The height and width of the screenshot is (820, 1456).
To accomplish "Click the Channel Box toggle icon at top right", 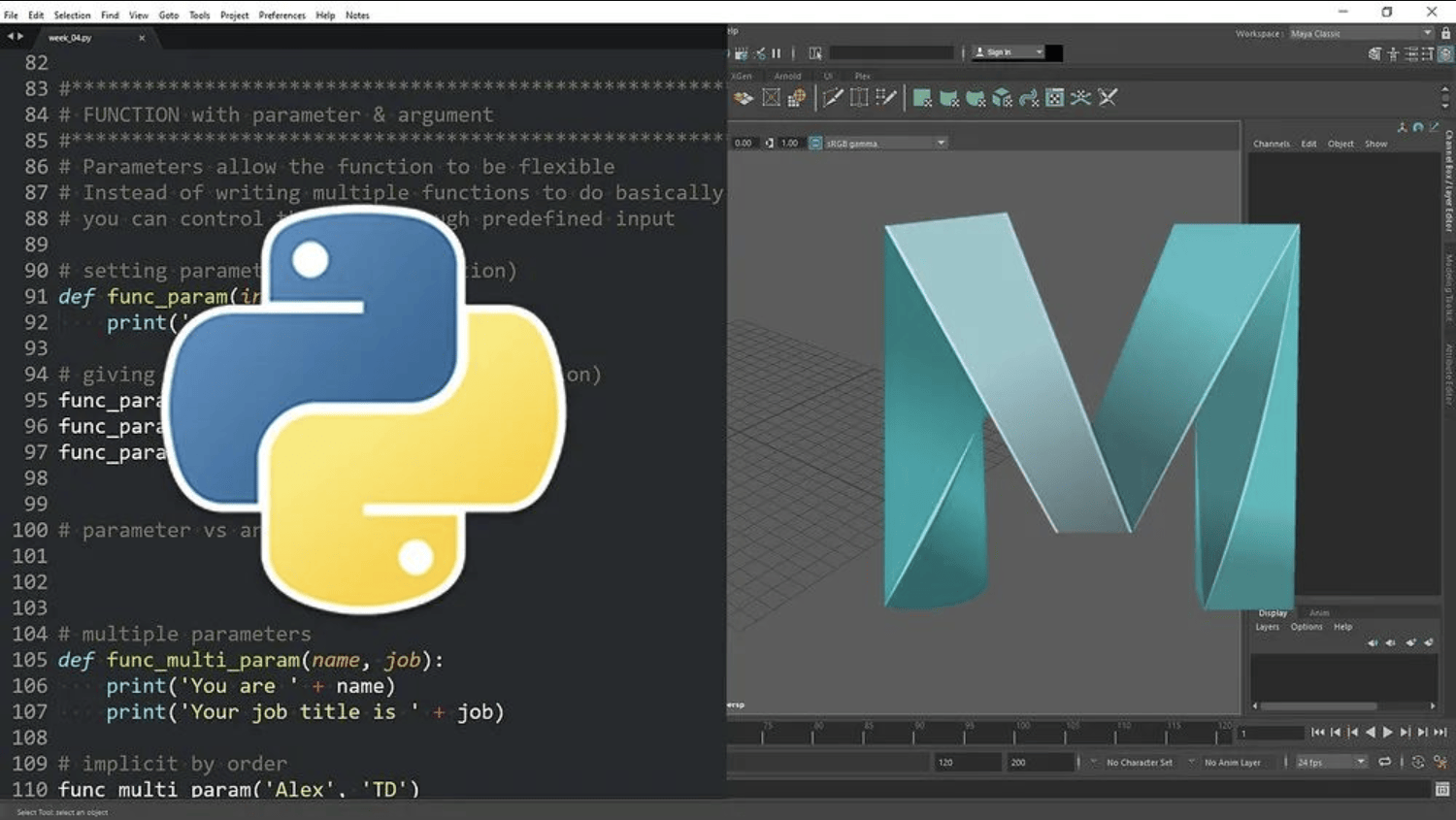I will click(x=1444, y=54).
